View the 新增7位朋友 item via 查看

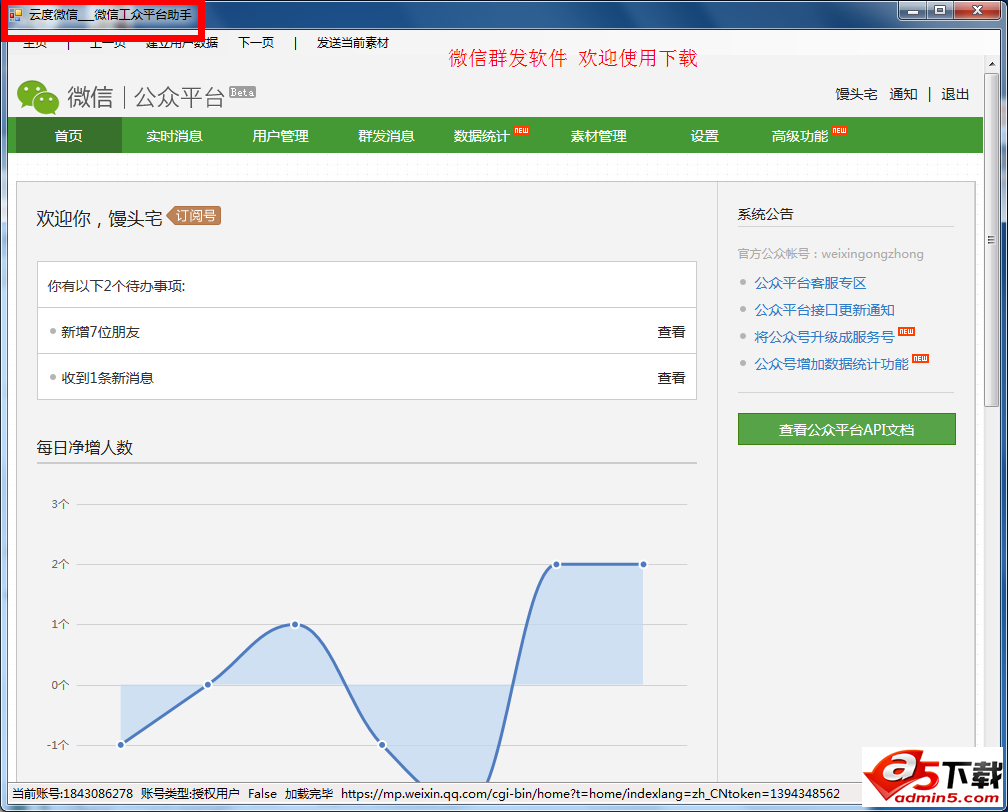point(671,332)
